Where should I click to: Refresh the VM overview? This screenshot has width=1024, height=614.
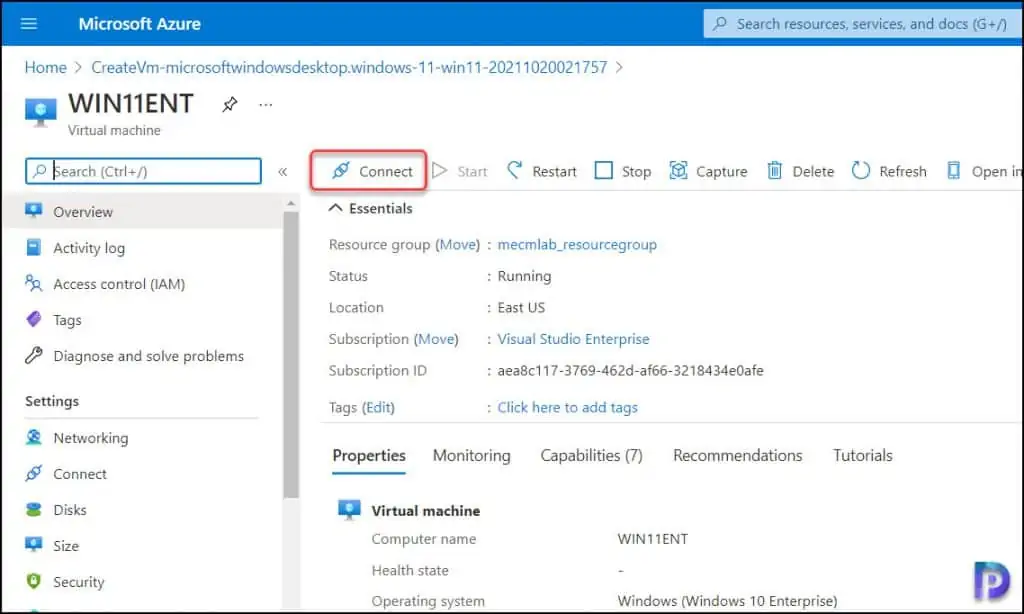click(x=889, y=171)
